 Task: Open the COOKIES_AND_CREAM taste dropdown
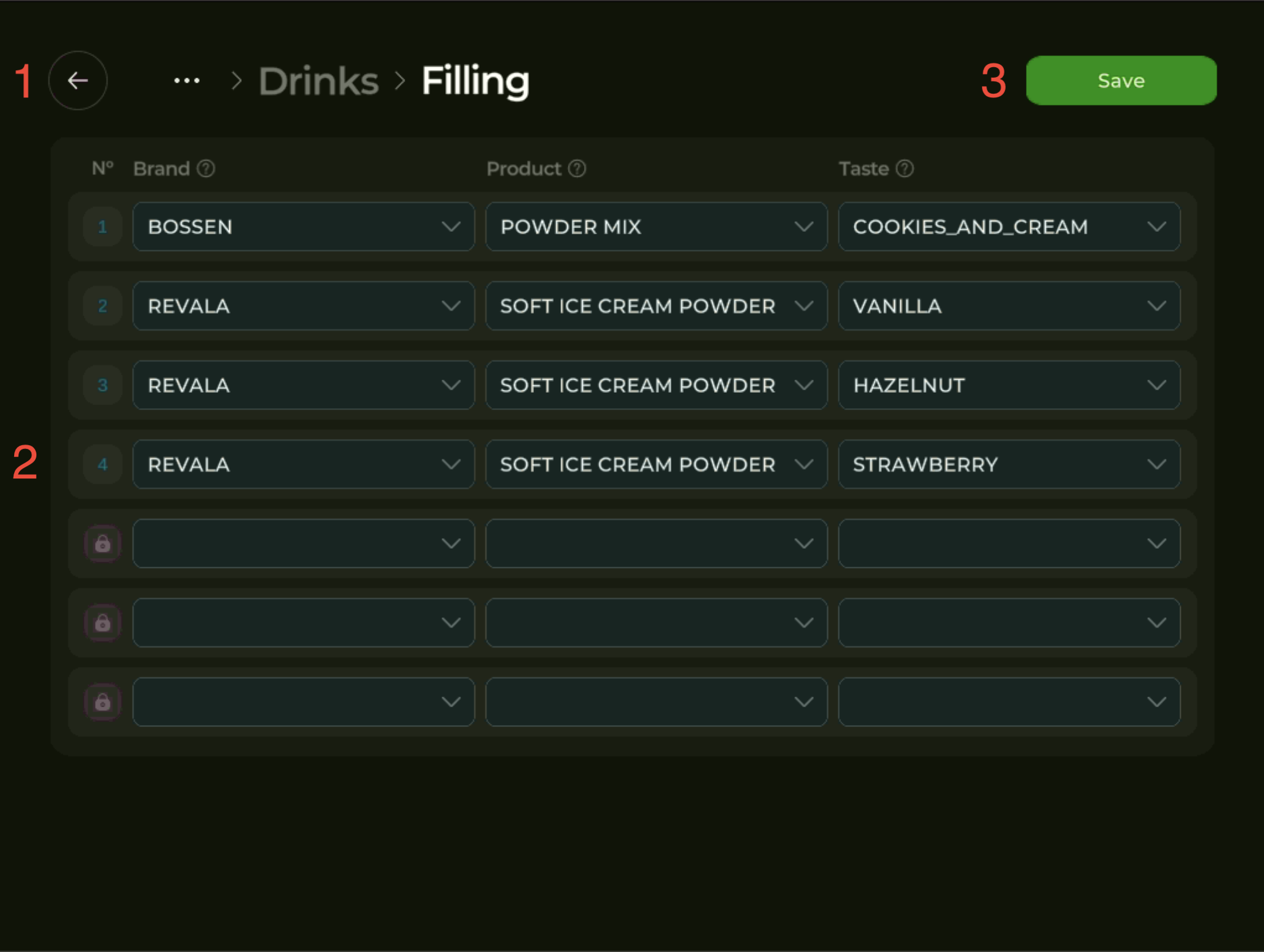point(1009,227)
